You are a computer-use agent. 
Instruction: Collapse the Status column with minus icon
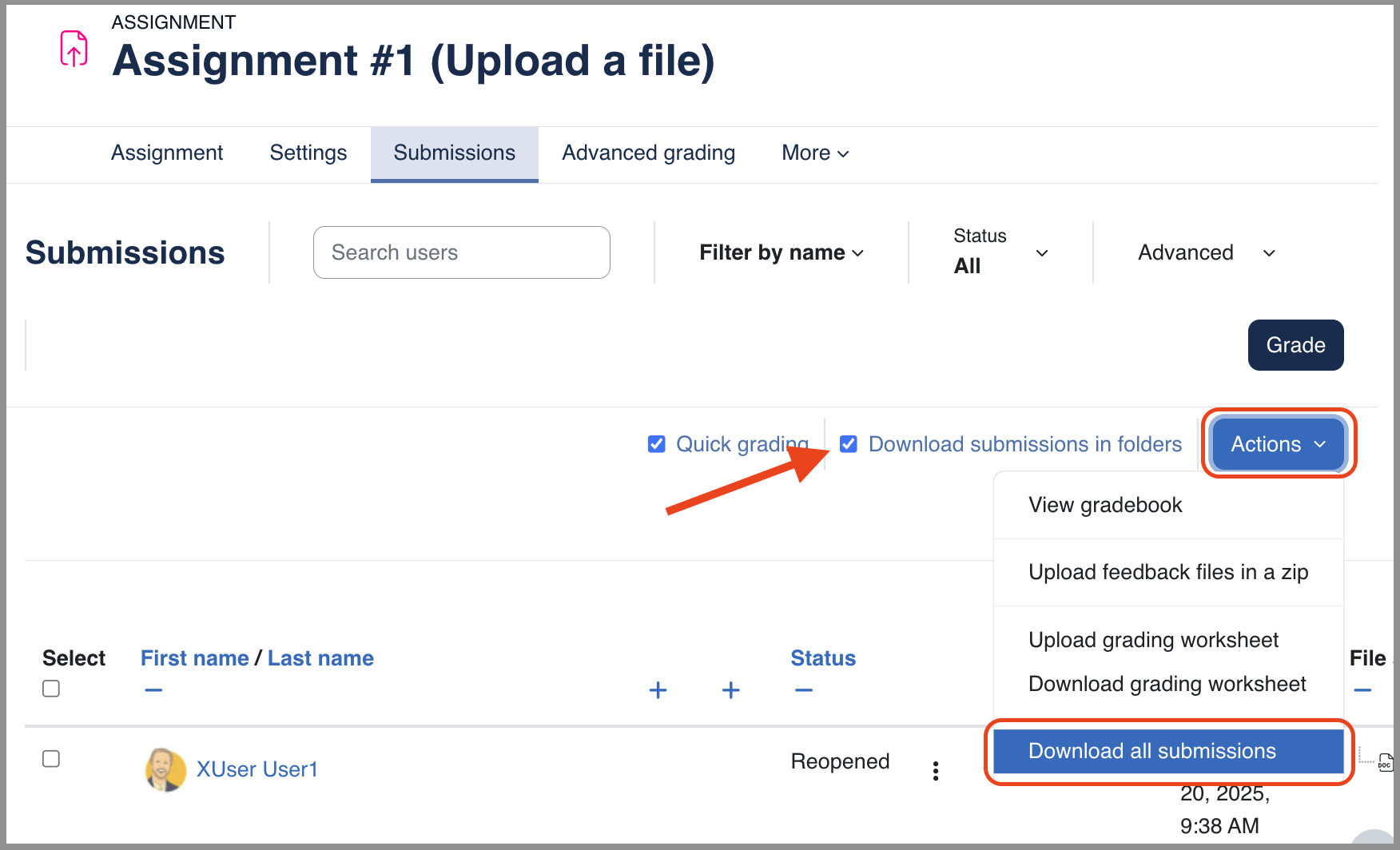click(804, 690)
